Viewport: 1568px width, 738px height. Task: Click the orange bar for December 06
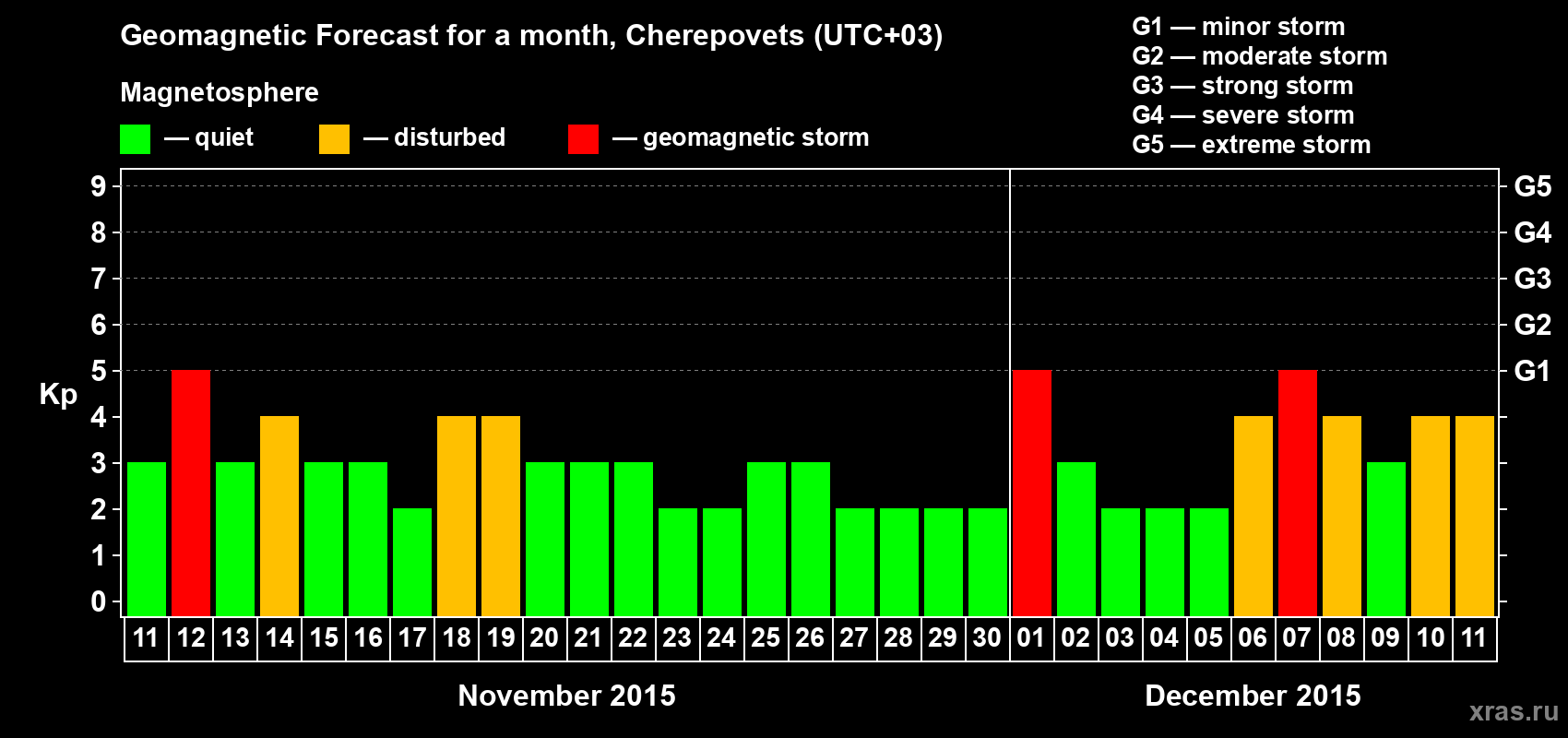point(1253,517)
